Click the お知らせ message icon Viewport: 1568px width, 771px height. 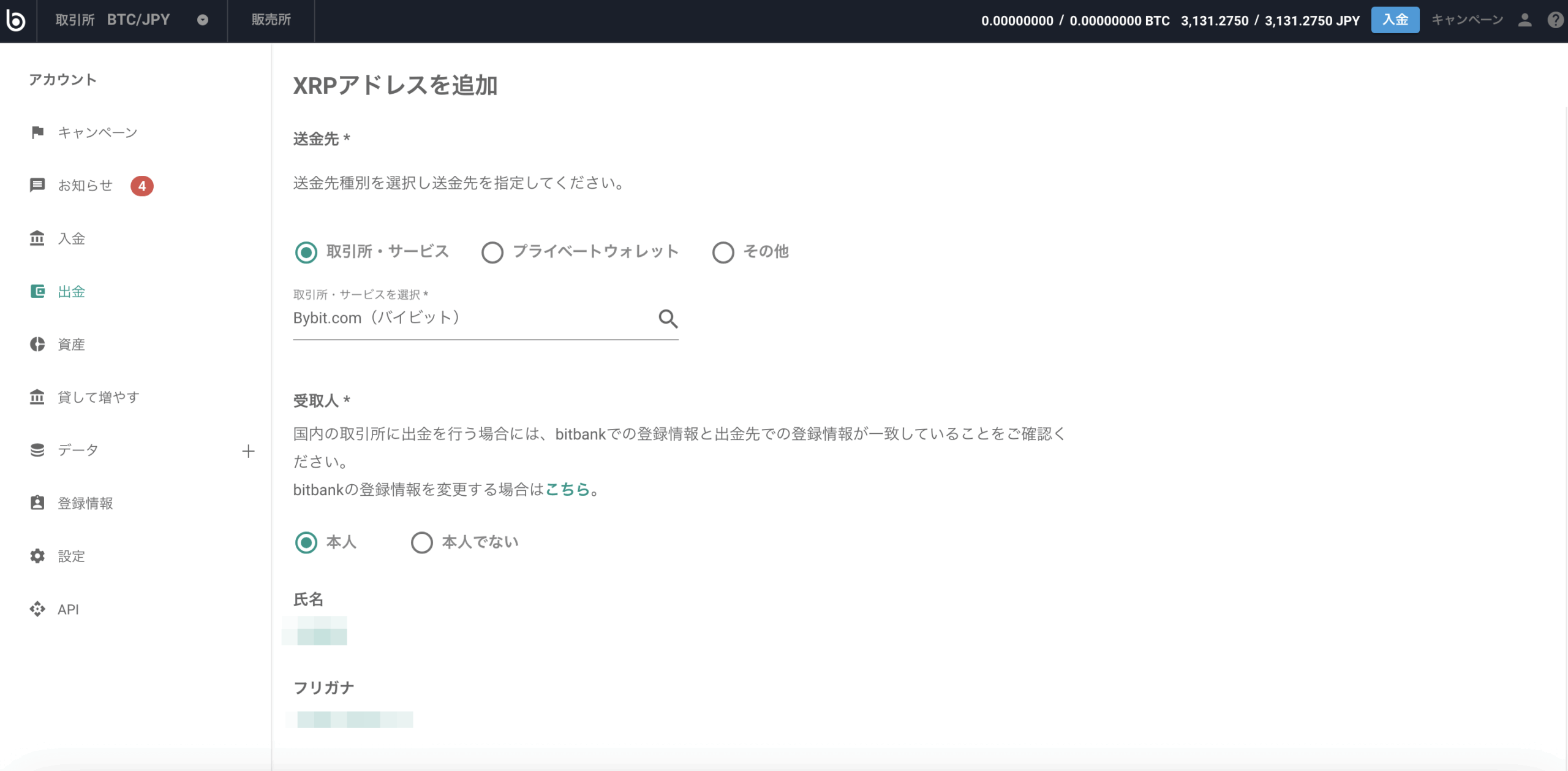[37, 185]
